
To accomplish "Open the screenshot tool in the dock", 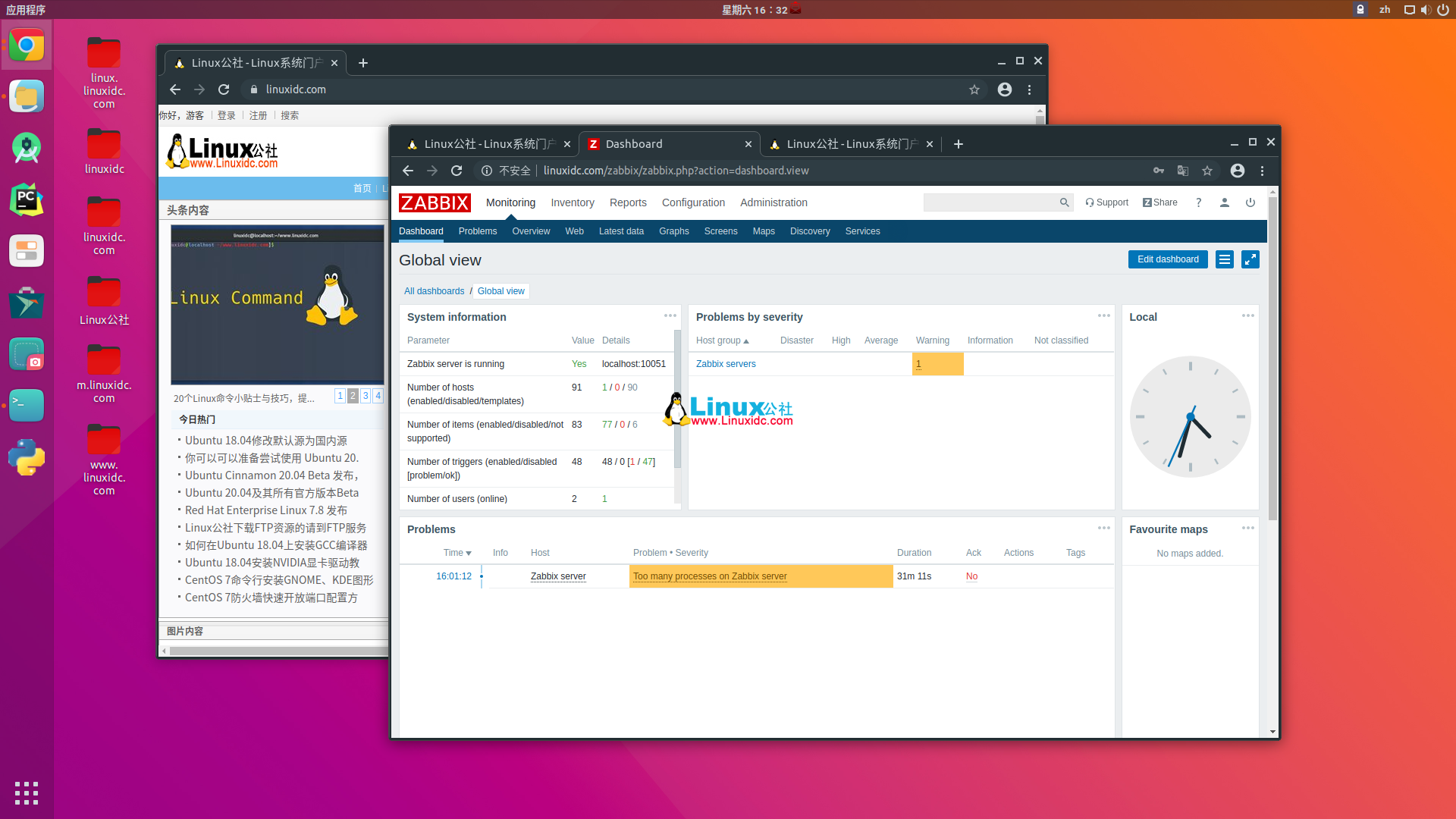I will coord(27,354).
